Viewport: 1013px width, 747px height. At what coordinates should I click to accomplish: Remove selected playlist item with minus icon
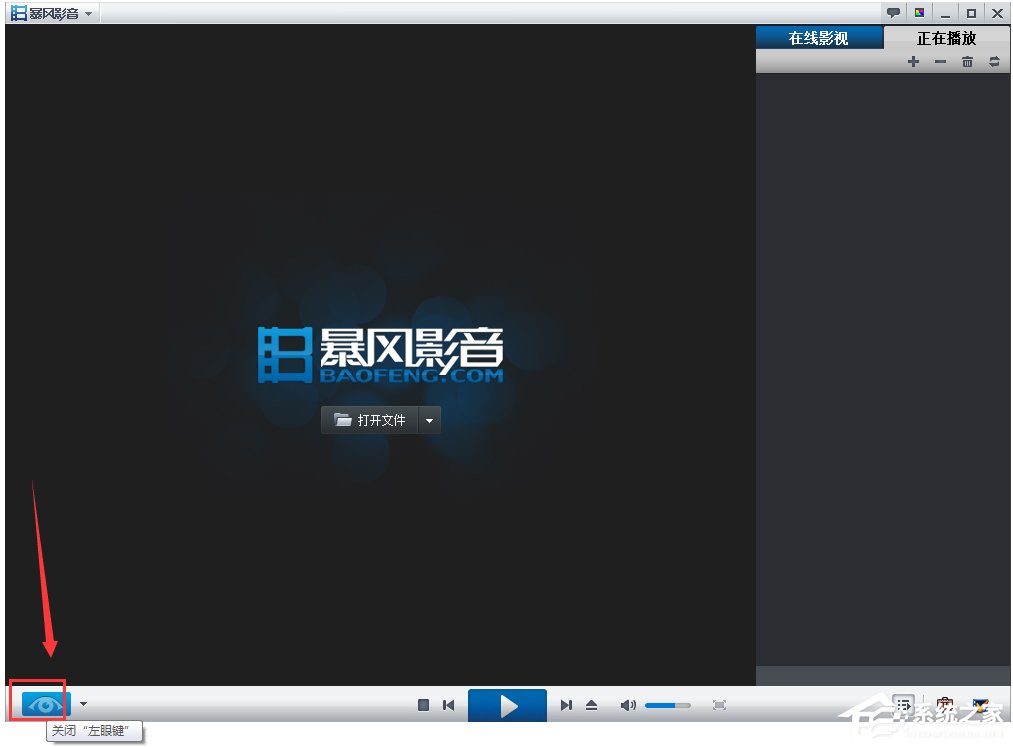941,61
